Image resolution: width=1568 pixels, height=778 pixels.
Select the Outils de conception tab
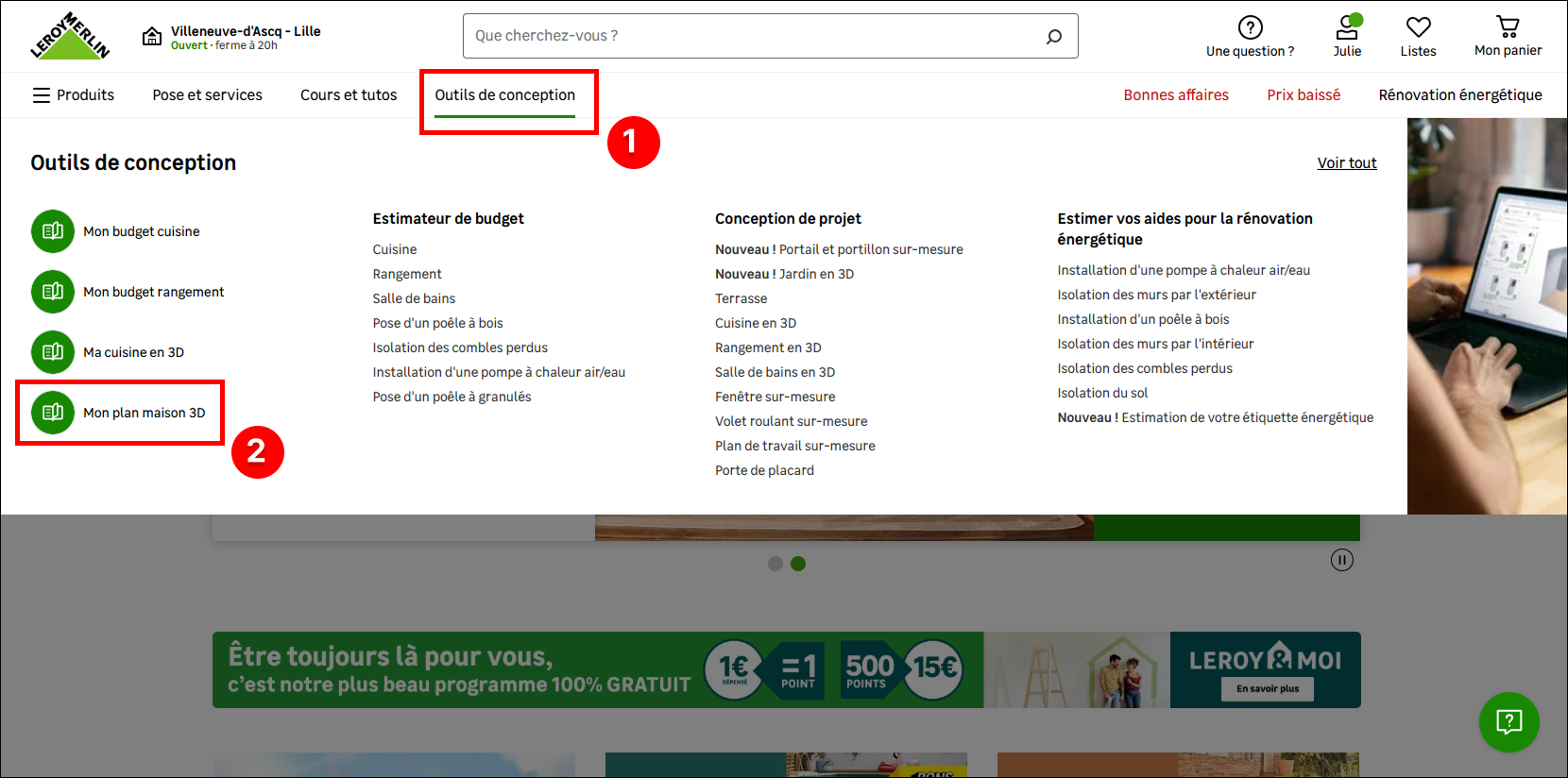pos(504,95)
